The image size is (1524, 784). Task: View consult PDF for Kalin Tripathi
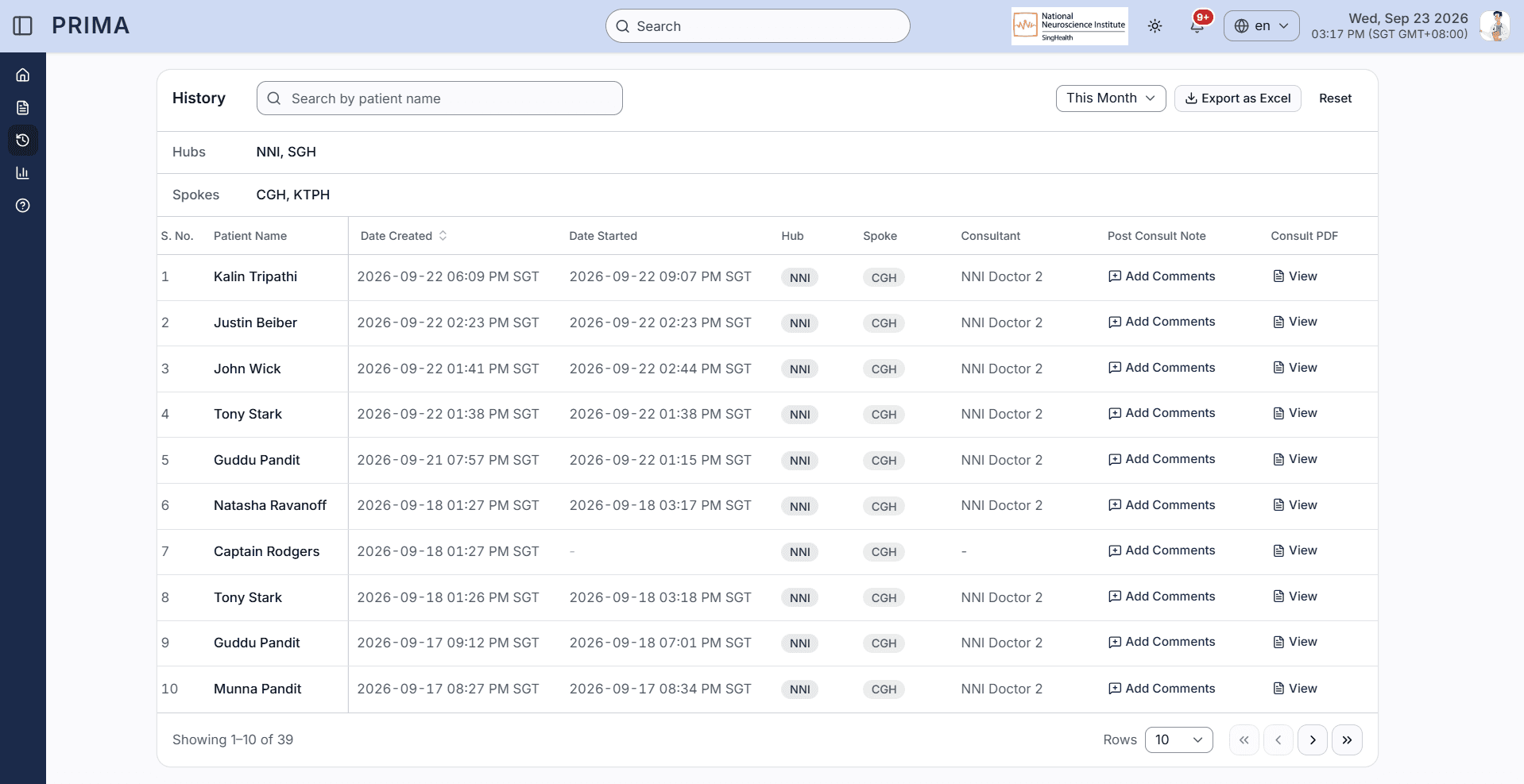tap(1294, 276)
